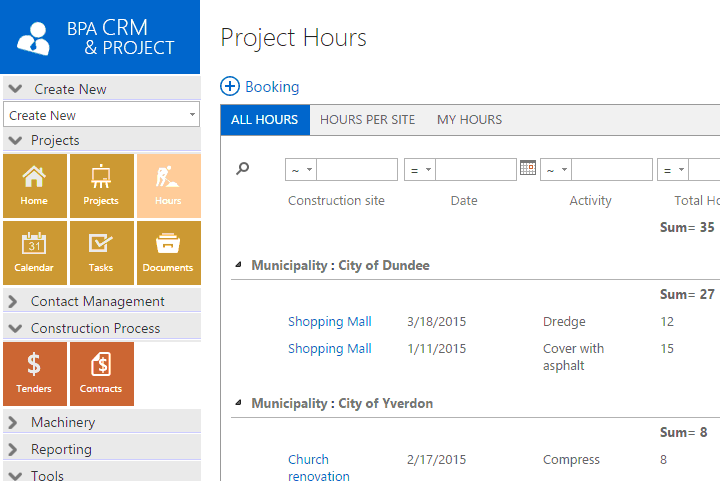The image size is (720, 481).
Task: Click the date 3/18/2015
Action: 436,322
